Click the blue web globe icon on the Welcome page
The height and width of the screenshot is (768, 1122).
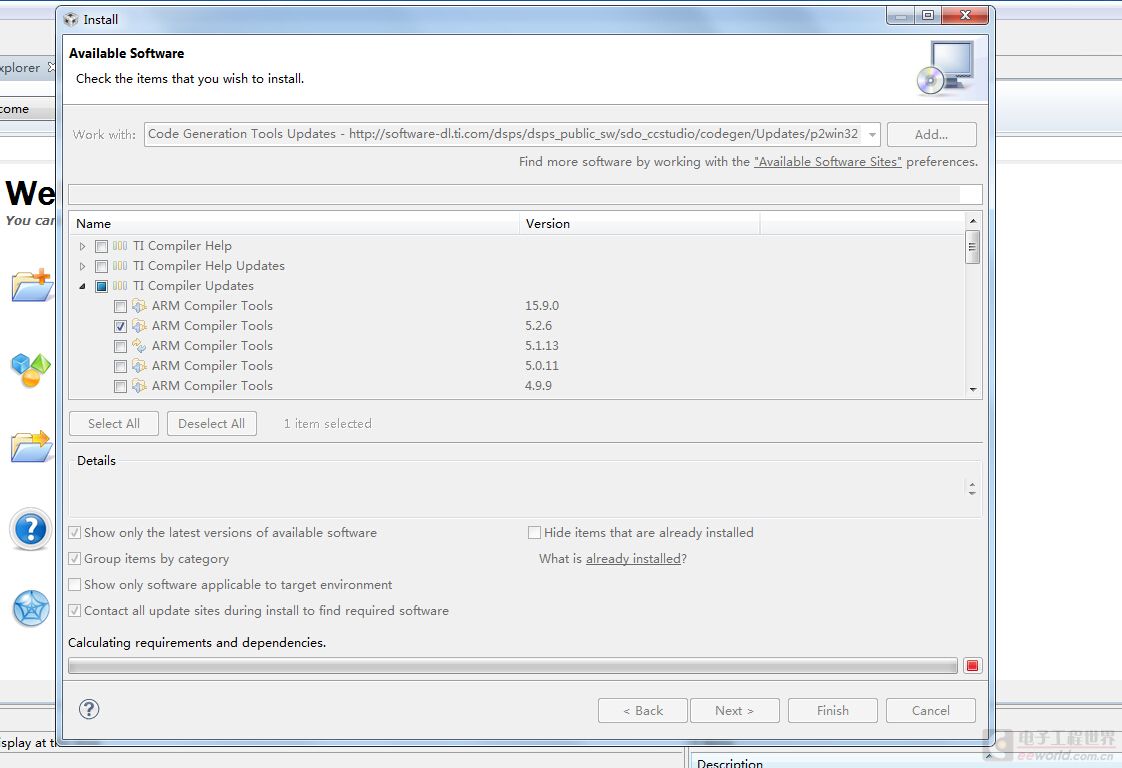pyautogui.click(x=31, y=608)
